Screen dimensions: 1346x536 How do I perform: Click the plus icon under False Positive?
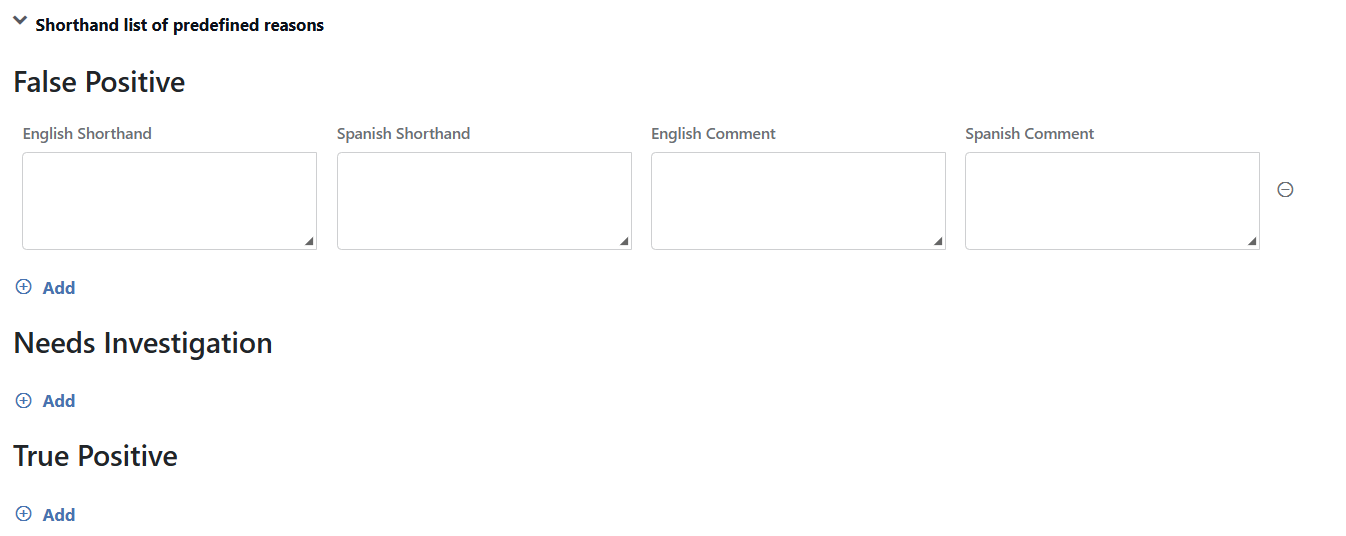click(x=24, y=287)
